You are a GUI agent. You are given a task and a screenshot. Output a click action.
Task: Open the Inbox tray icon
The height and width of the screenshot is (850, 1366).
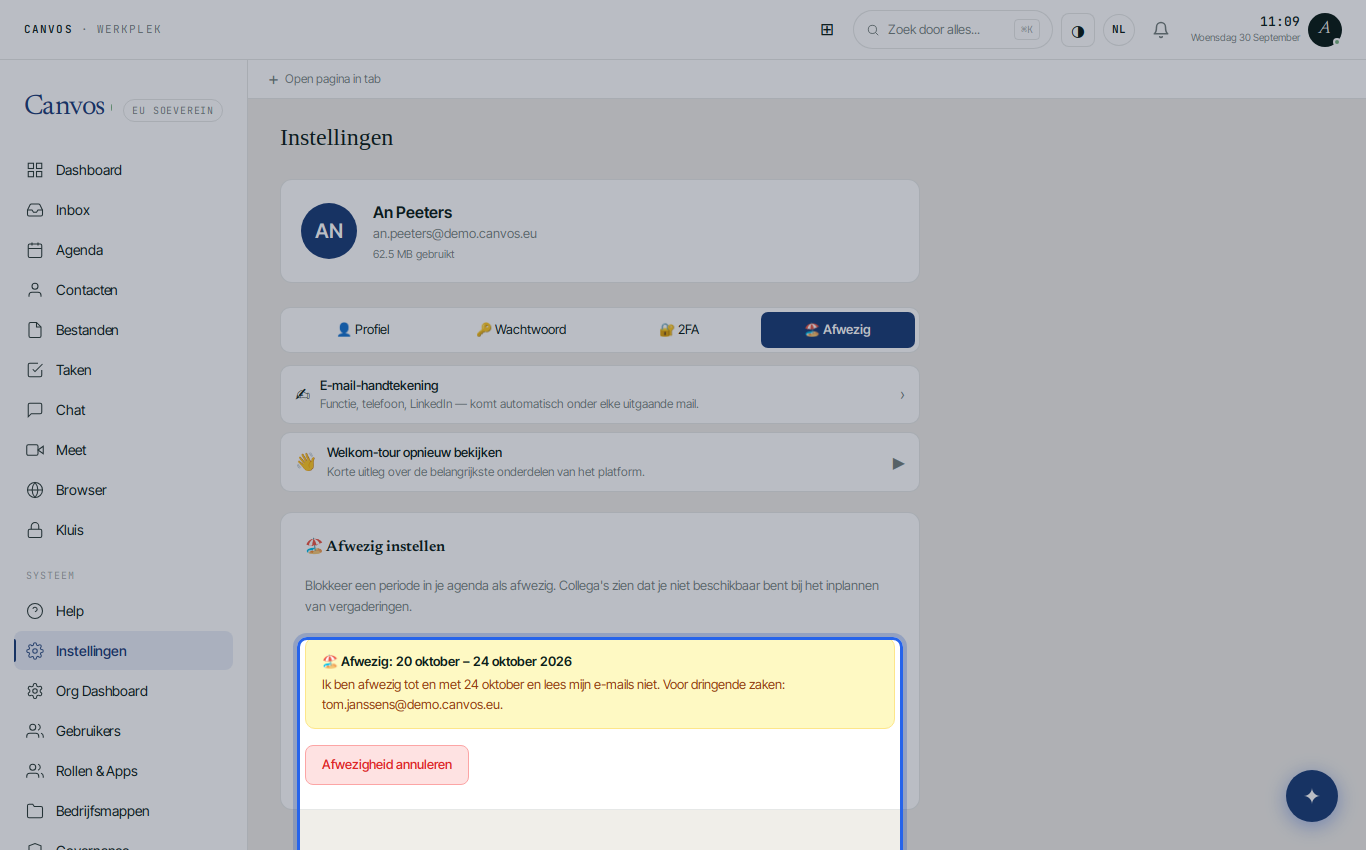(x=35, y=210)
